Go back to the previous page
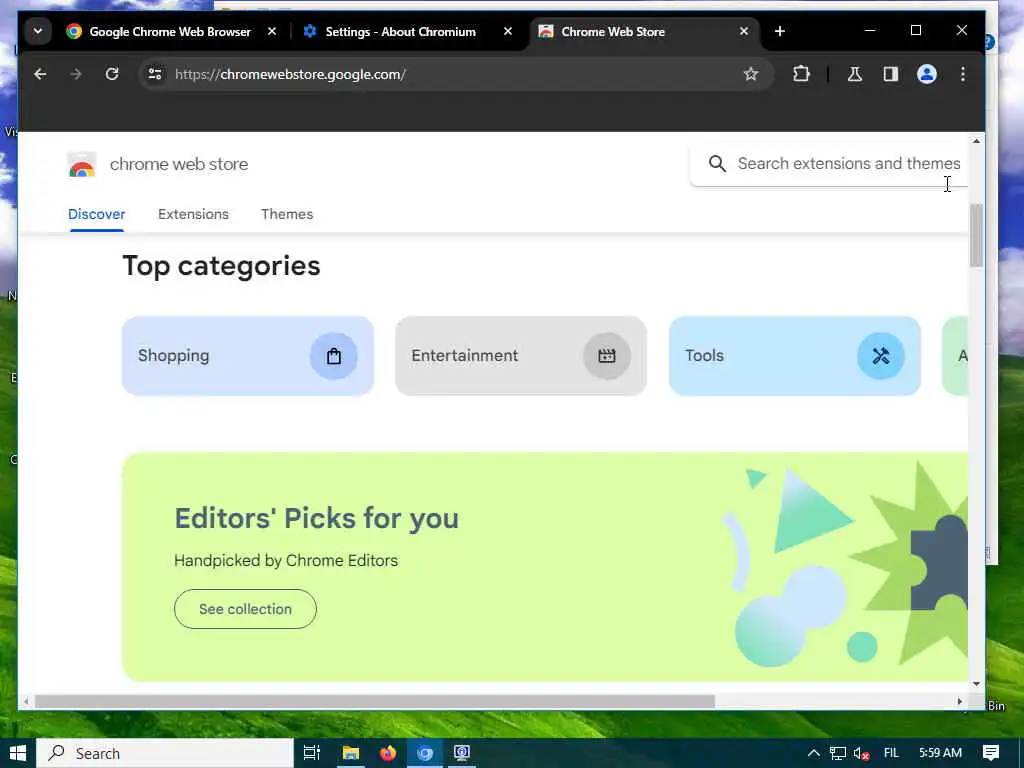Image resolution: width=1024 pixels, height=768 pixels. tap(40, 74)
